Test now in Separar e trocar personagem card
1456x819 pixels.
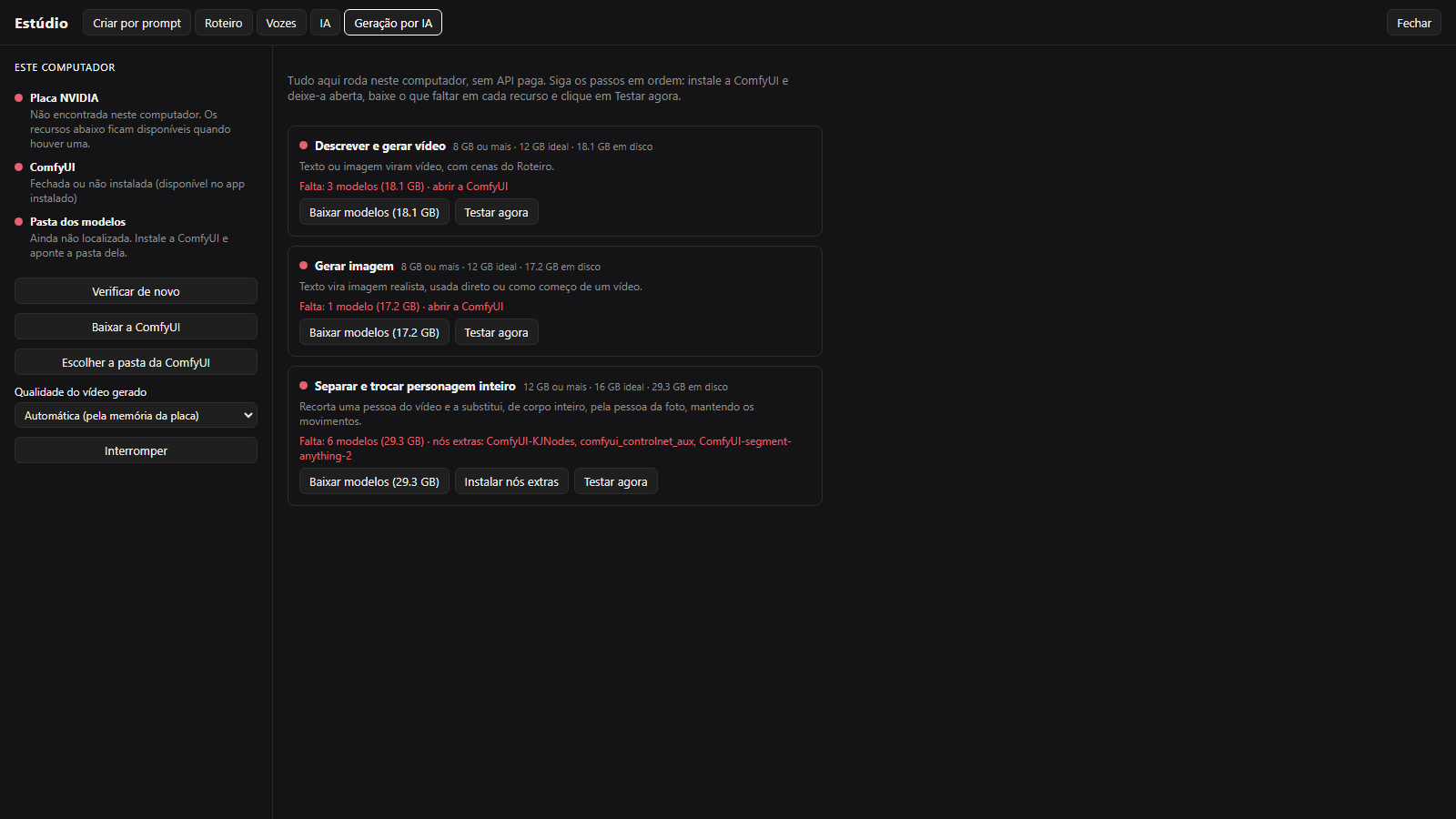point(615,481)
